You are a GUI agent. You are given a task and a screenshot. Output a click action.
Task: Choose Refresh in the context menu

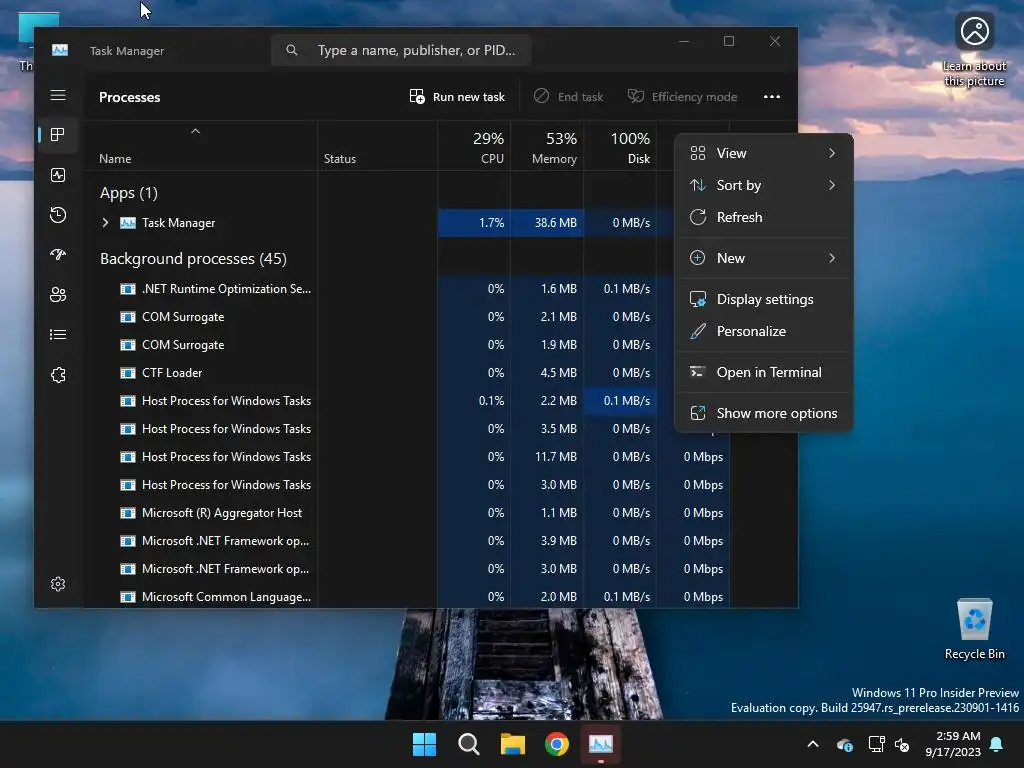[x=763, y=217]
